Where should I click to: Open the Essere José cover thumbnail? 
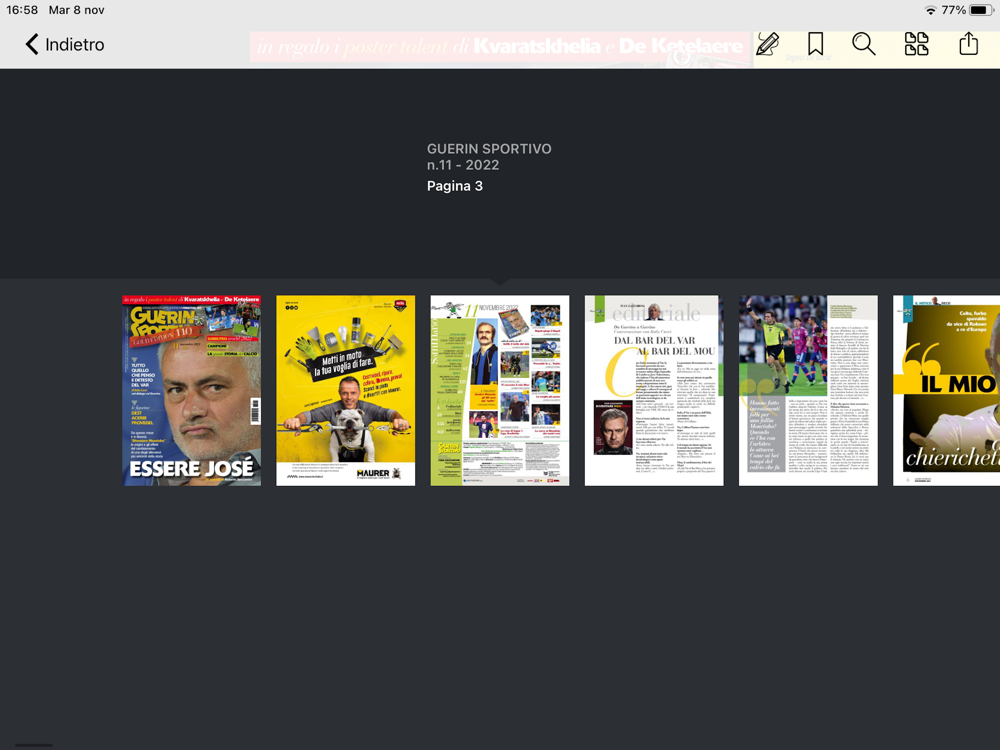192,390
